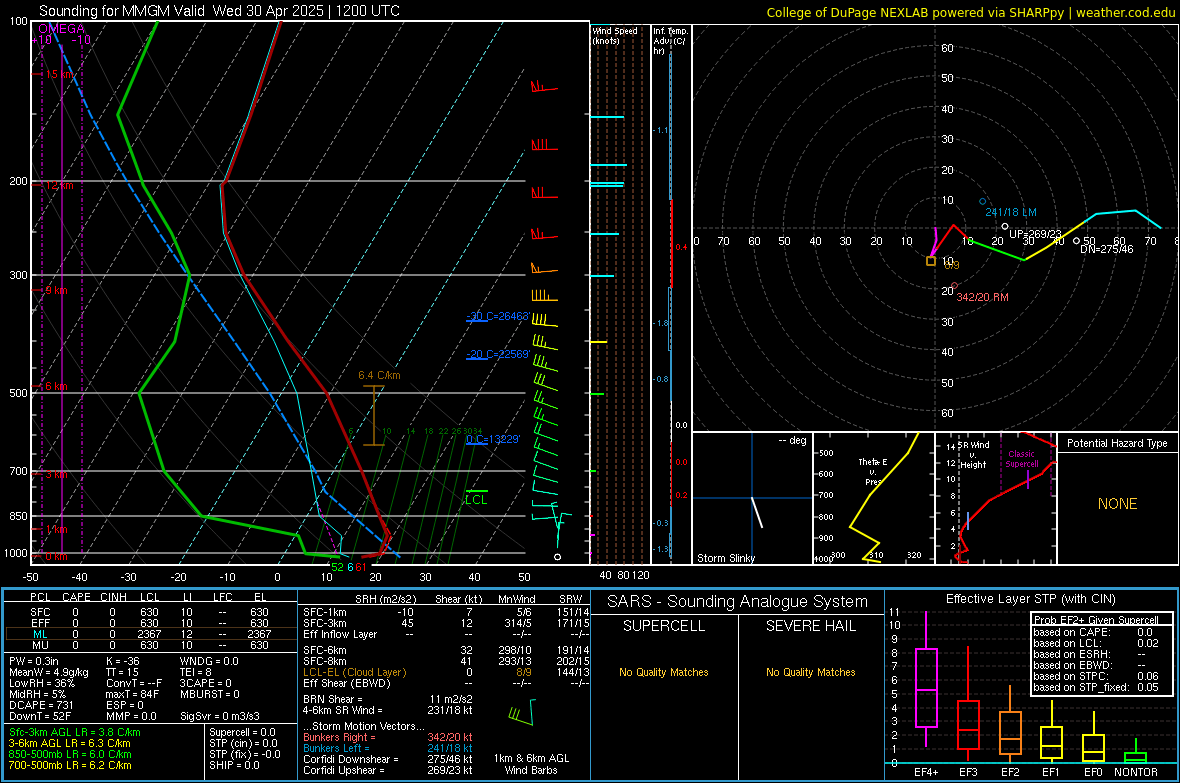The image size is (1180, 783).
Task: Click the Bunkers Left = 241/18 kt line
Action: 388,748
